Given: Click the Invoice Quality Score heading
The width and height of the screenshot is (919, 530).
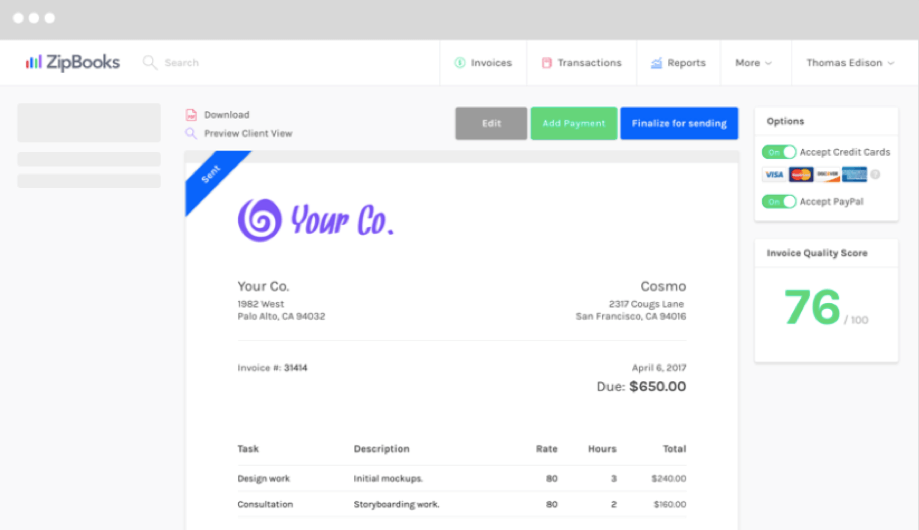Looking at the screenshot, I should pos(817,253).
